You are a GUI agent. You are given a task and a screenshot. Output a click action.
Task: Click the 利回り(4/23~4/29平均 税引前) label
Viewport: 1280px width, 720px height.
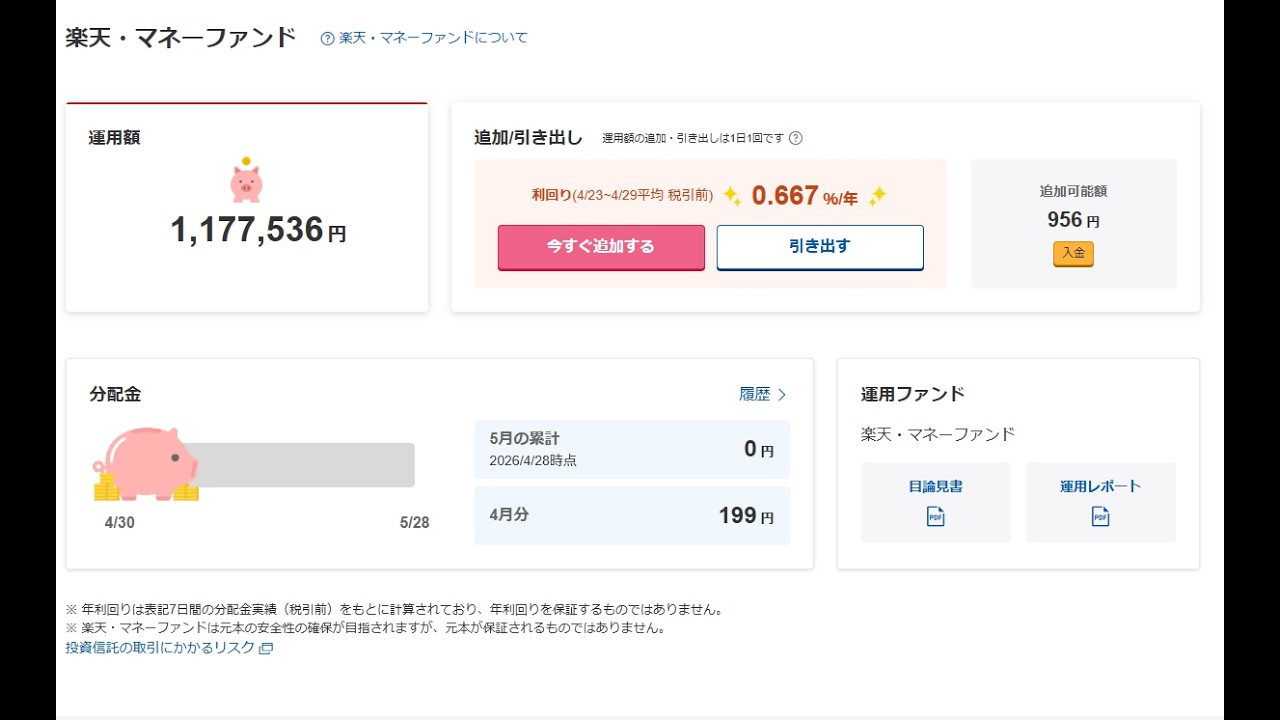[x=622, y=195]
